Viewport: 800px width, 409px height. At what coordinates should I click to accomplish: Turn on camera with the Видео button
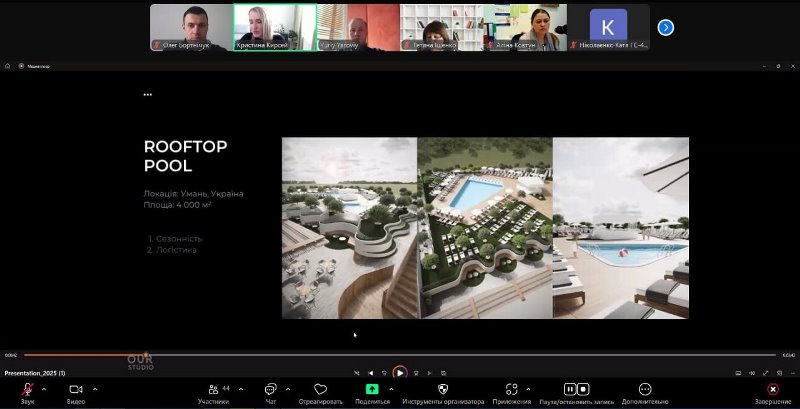(x=76, y=394)
